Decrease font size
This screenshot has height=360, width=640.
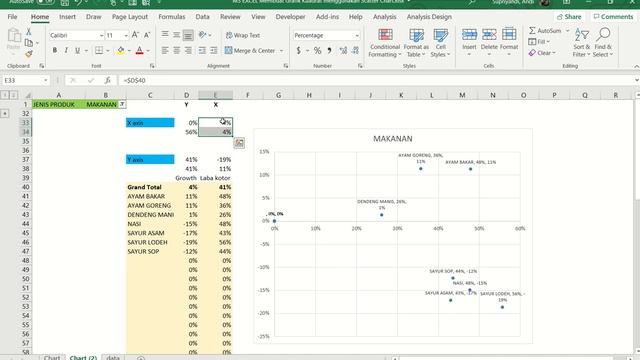(x=147, y=35)
